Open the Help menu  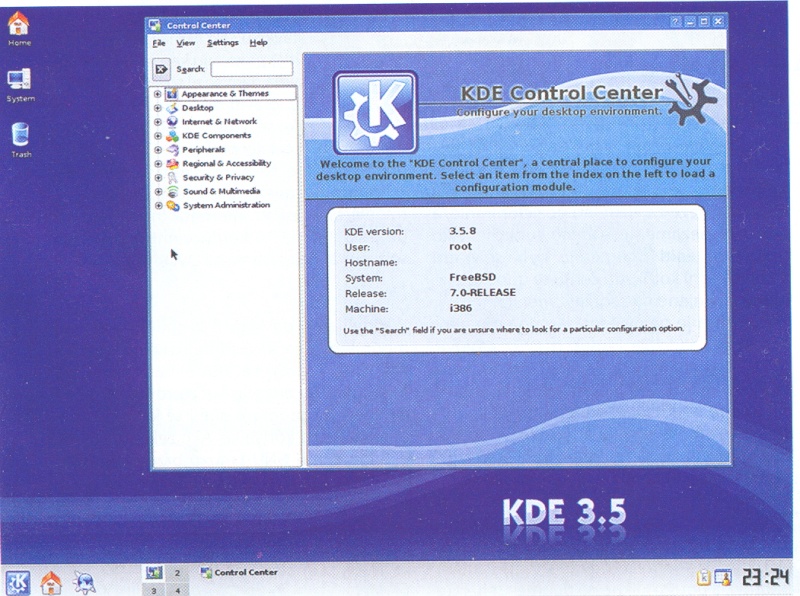pyautogui.click(x=258, y=42)
